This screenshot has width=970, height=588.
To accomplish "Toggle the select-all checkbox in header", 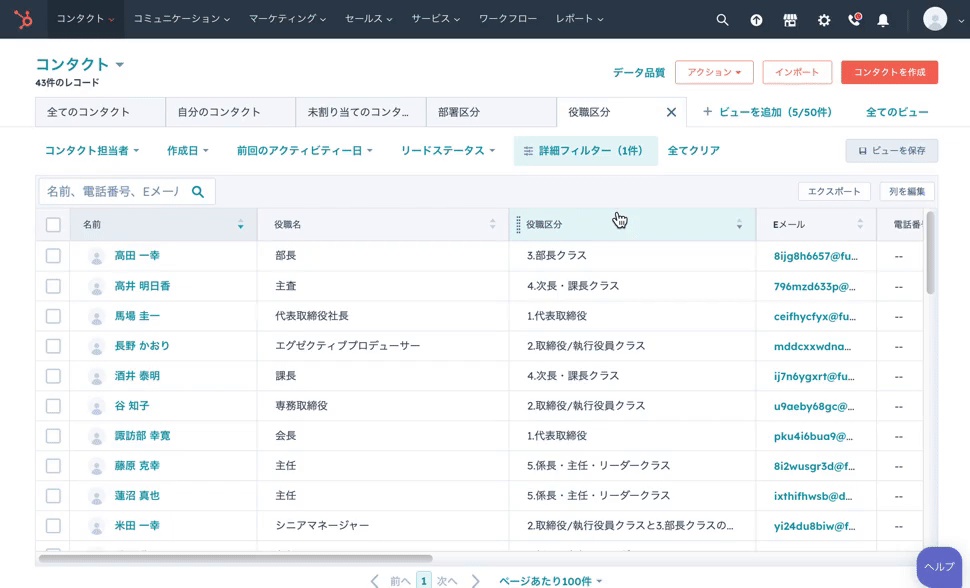I will pos(53,225).
